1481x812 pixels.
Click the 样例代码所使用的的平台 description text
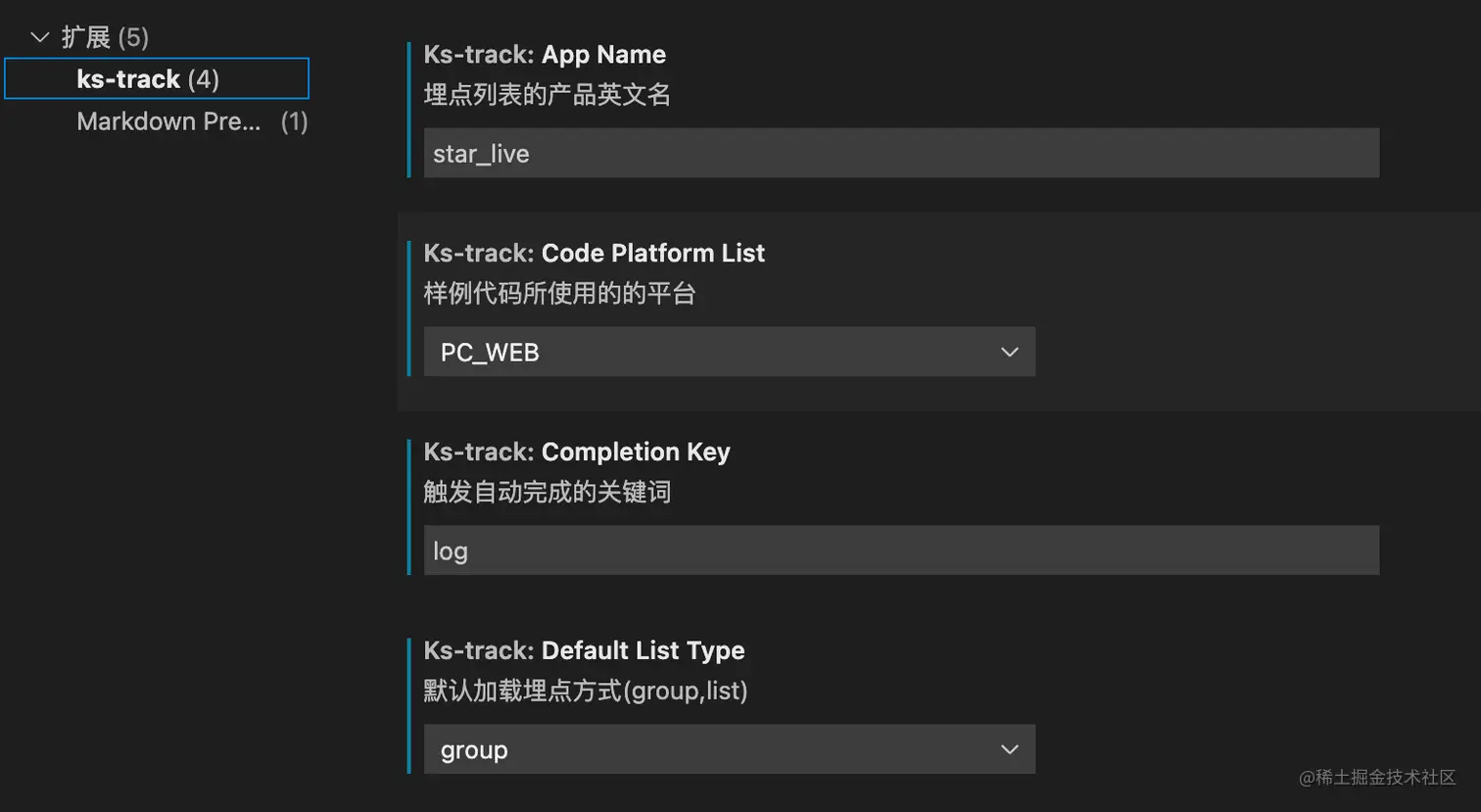tap(559, 294)
